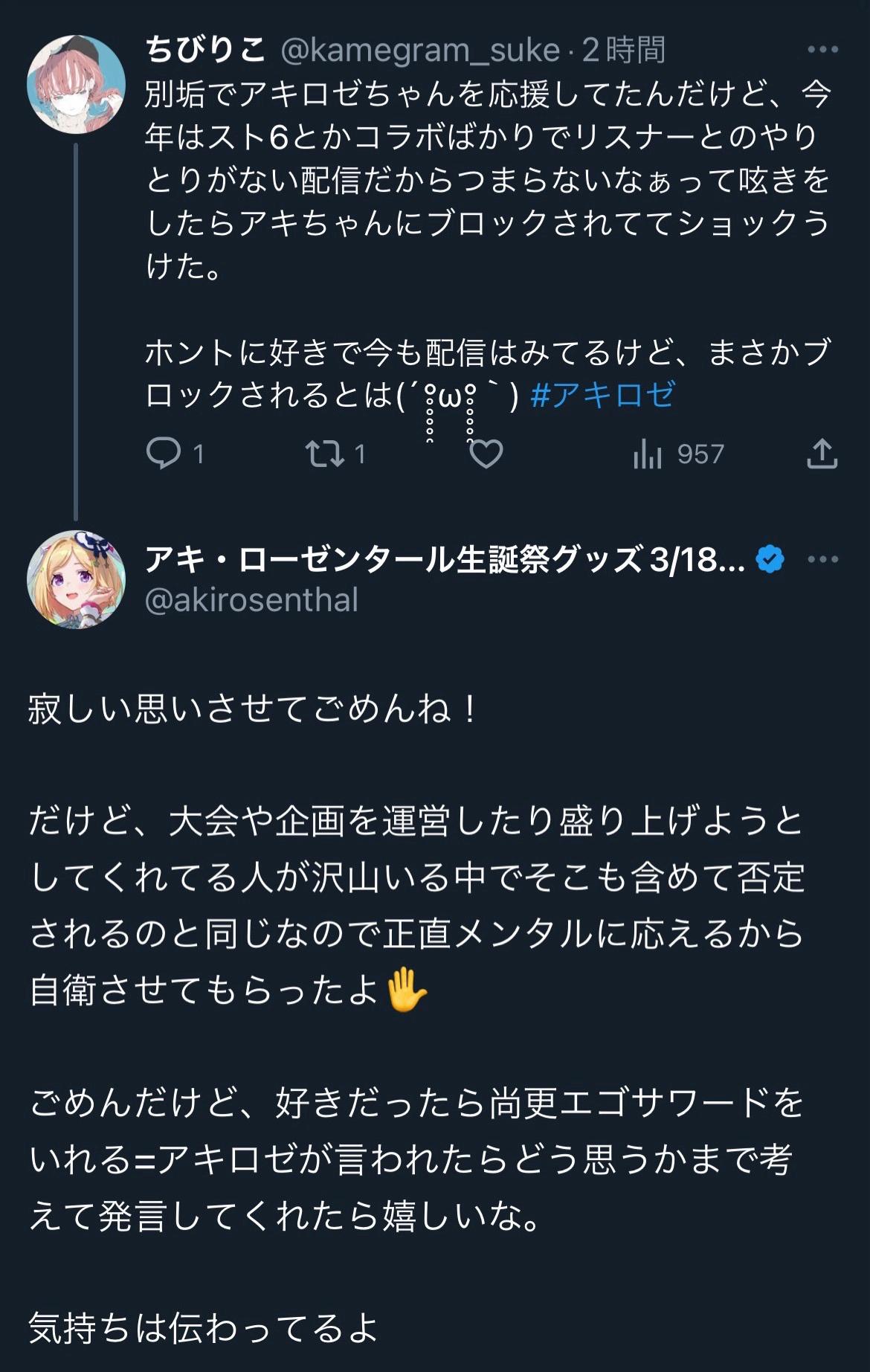Open ちびりこ's profile picture
The height and width of the screenshot is (1372, 870).
coord(76,84)
